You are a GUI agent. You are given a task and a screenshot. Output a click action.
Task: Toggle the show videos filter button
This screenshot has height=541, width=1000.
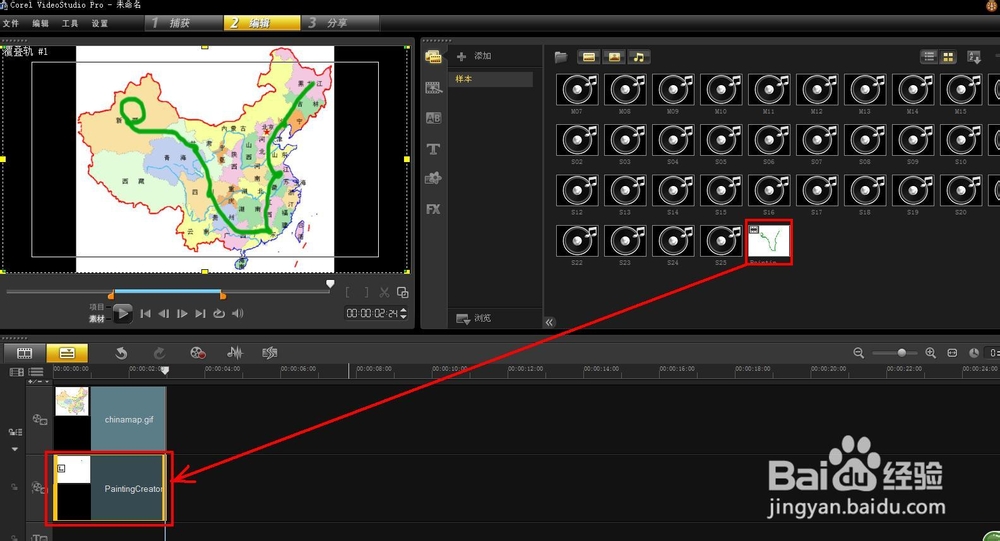point(589,57)
